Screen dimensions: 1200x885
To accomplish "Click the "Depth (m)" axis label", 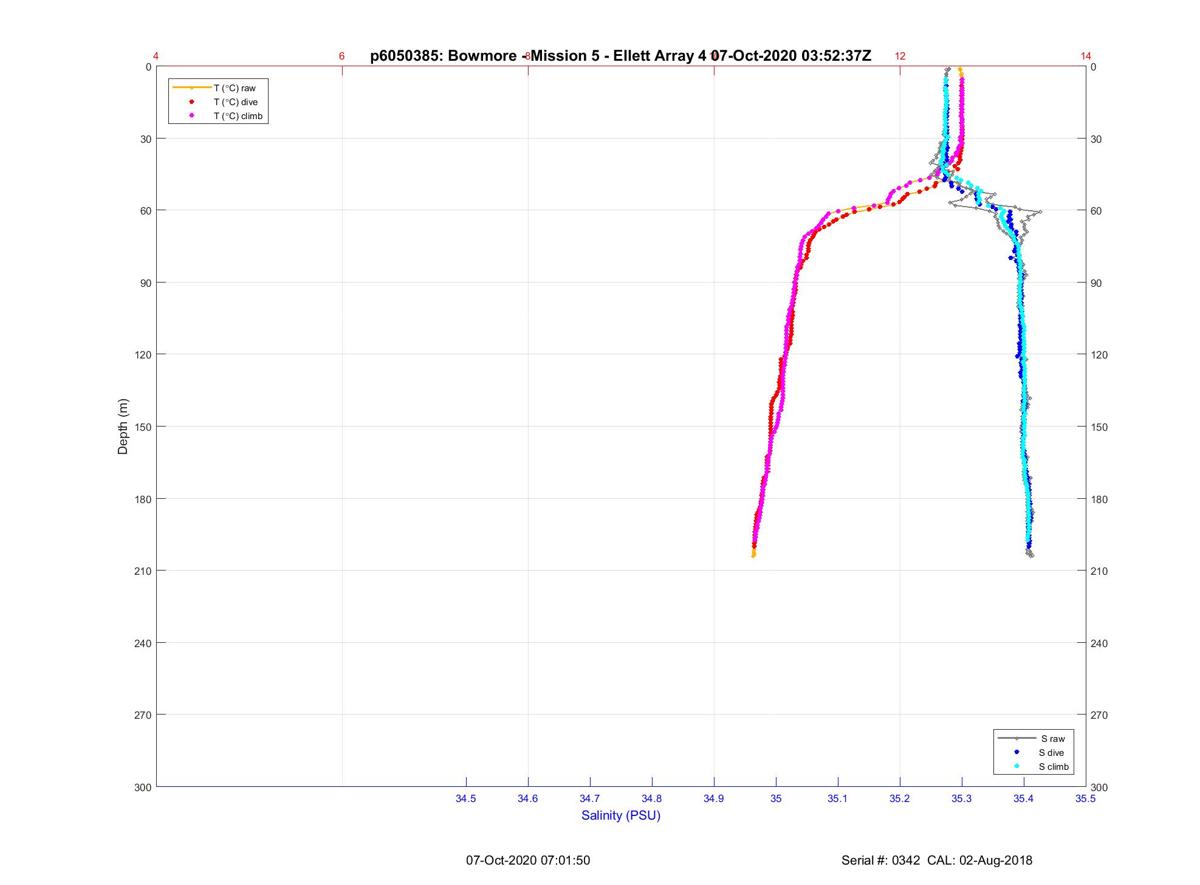I will [x=123, y=427].
